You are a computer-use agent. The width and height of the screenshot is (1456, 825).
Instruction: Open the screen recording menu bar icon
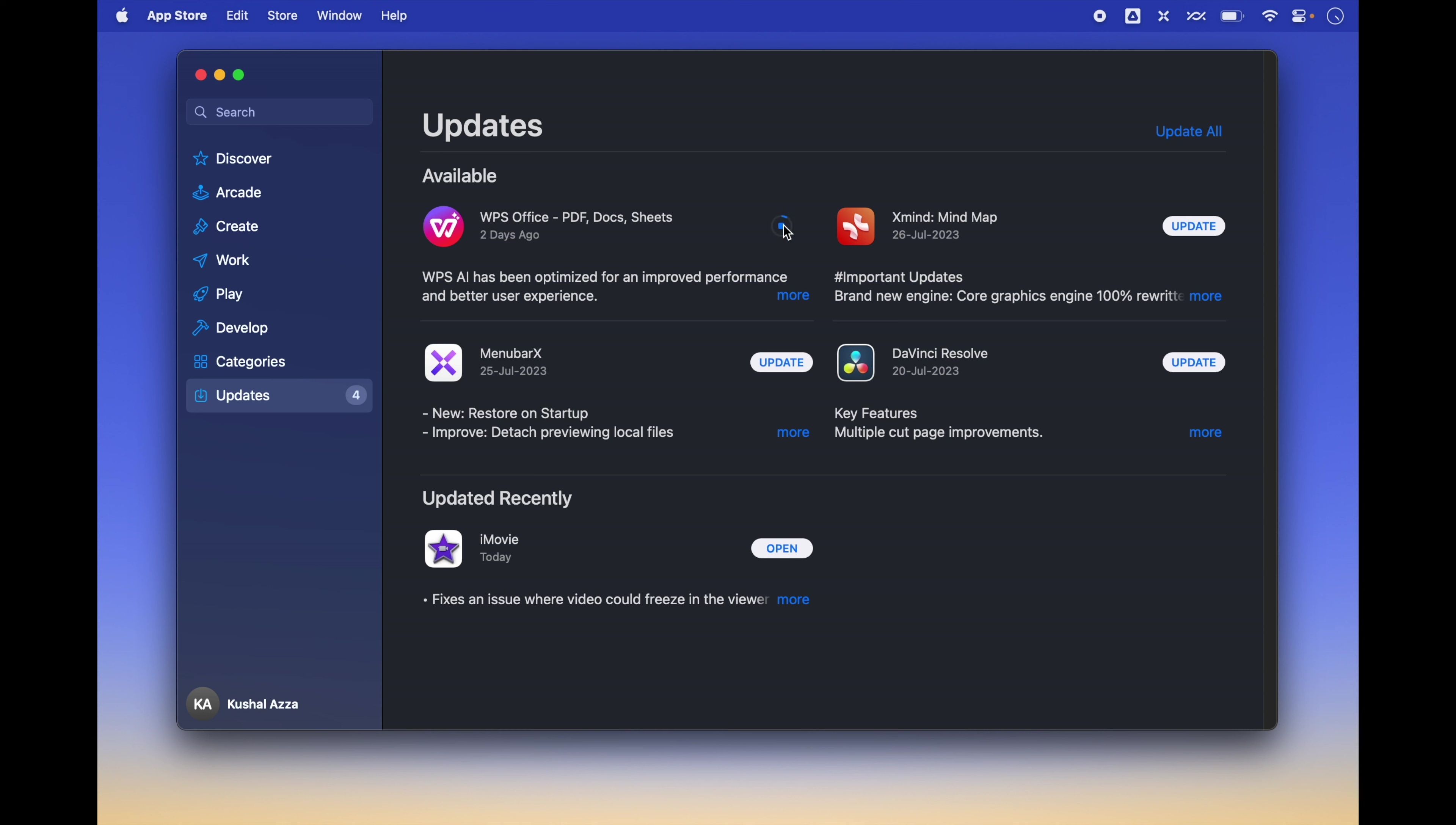pyautogui.click(x=1100, y=16)
